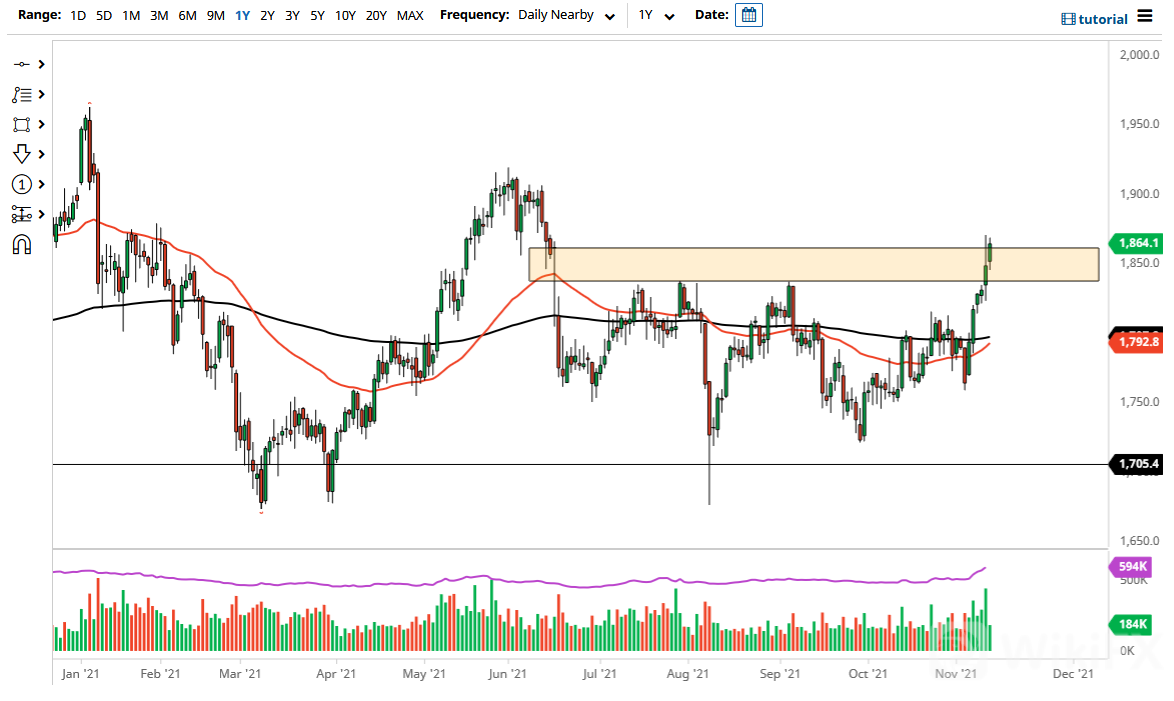Expand the rectangle shape tool submenu arrow
Viewport: 1174px width, 701px height.
point(41,124)
